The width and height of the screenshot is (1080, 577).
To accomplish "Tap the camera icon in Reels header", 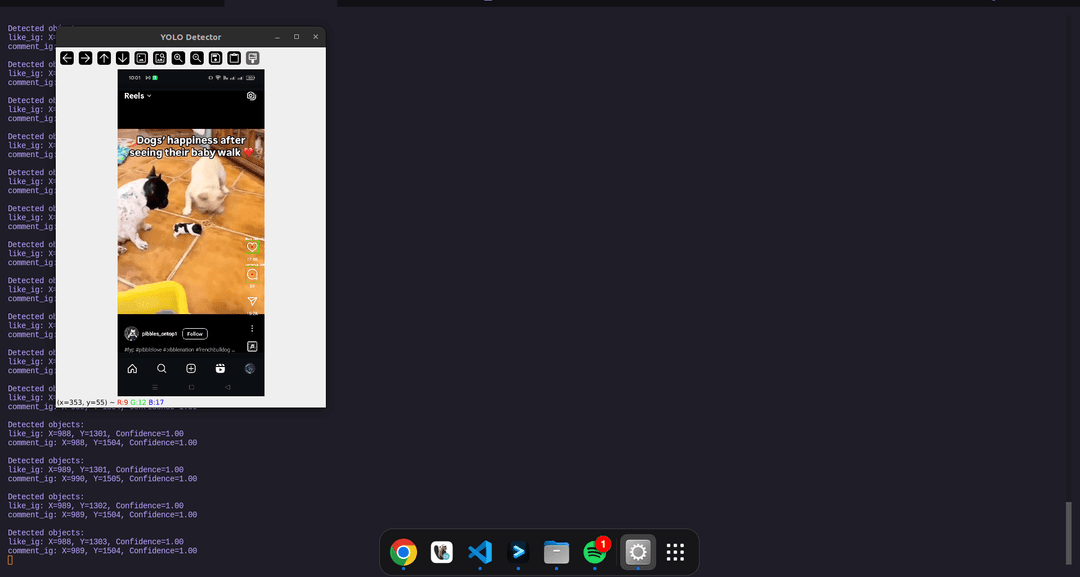I will [251, 96].
